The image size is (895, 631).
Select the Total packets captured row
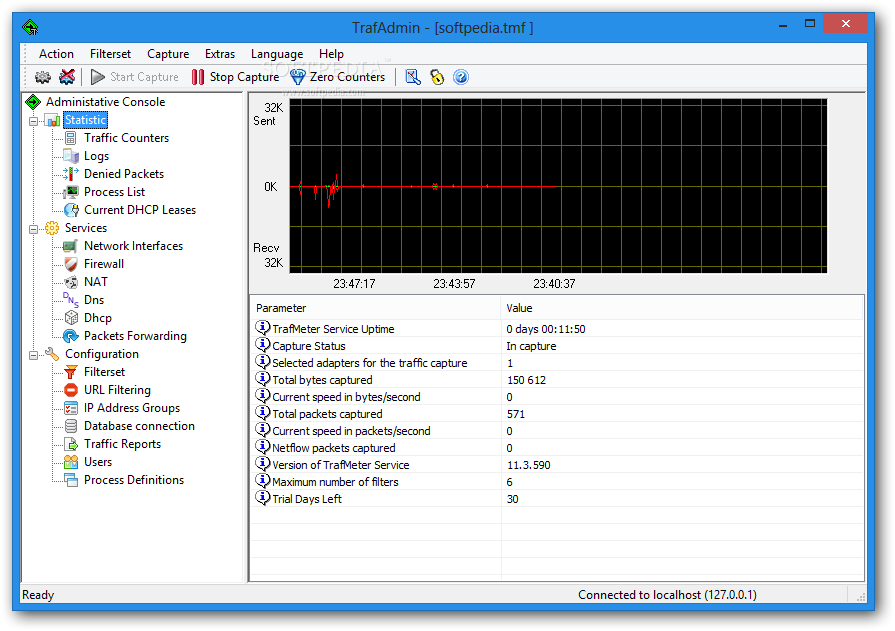coord(557,413)
